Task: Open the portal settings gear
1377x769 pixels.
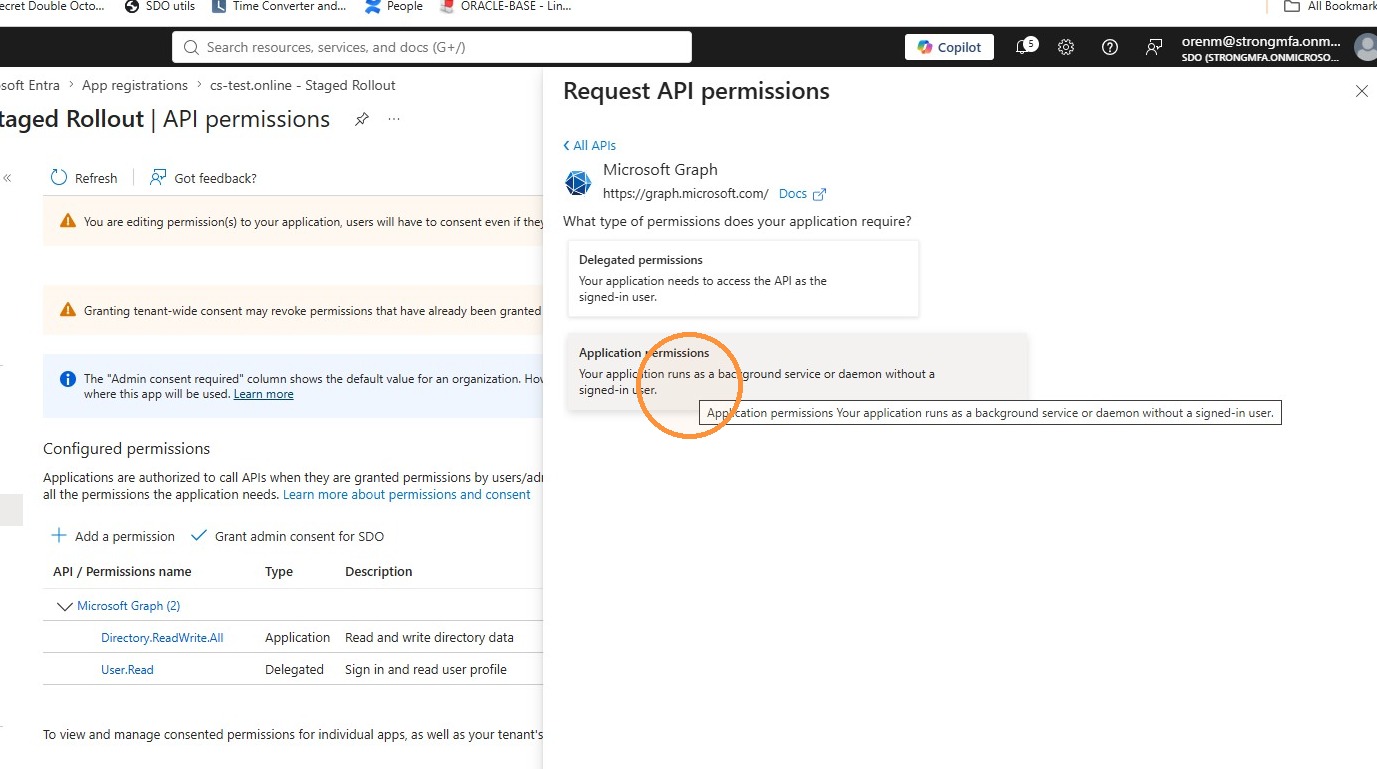Action: [x=1066, y=47]
